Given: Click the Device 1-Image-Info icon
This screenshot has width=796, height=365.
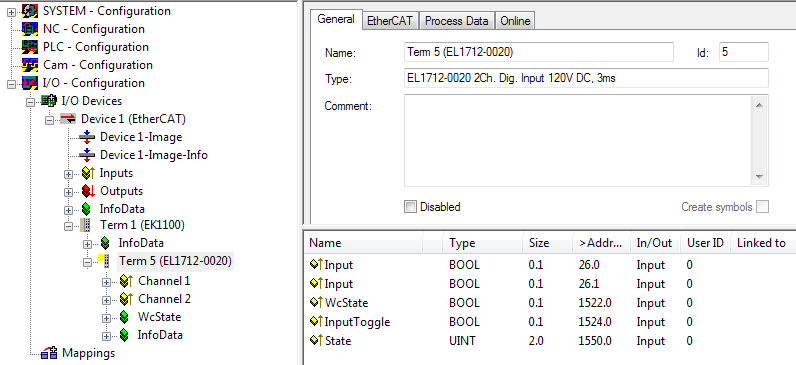Looking at the screenshot, I should [x=87, y=155].
